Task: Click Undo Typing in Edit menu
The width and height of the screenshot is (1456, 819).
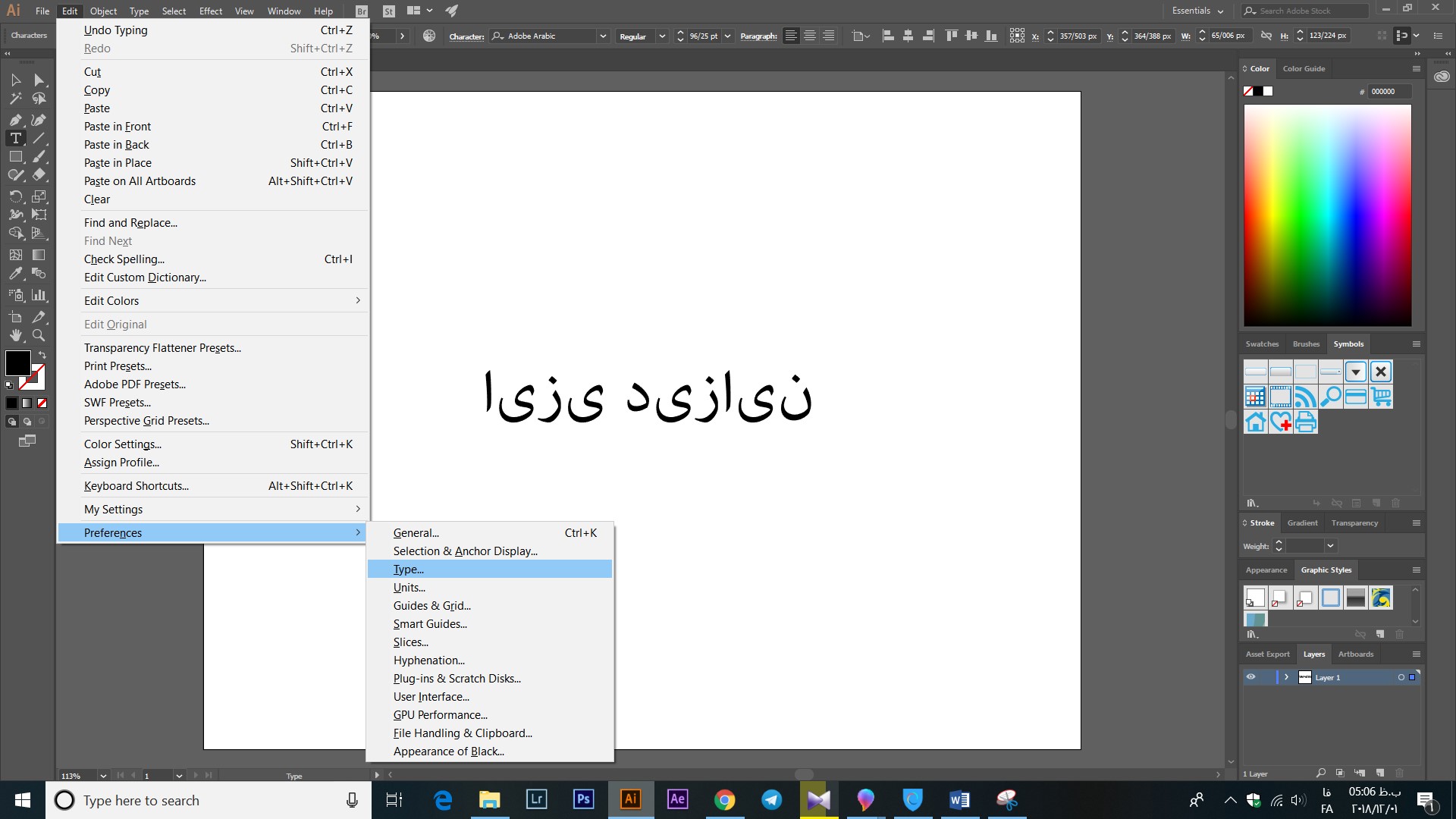Action: (x=213, y=30)
